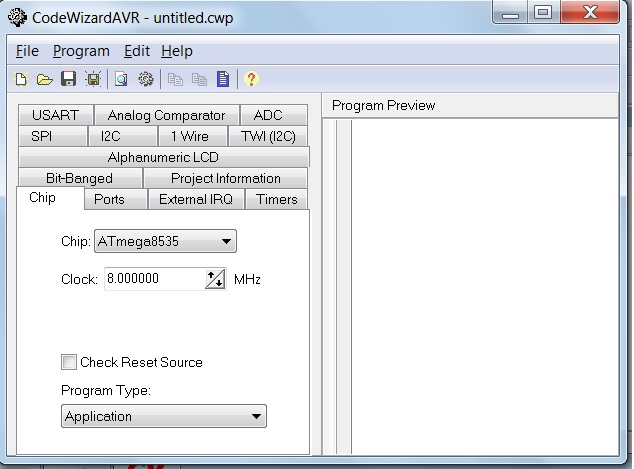634x469 pixels.
Task: Switch to the ADC tab
Action: pyautogui.click(x=274, y=115)
